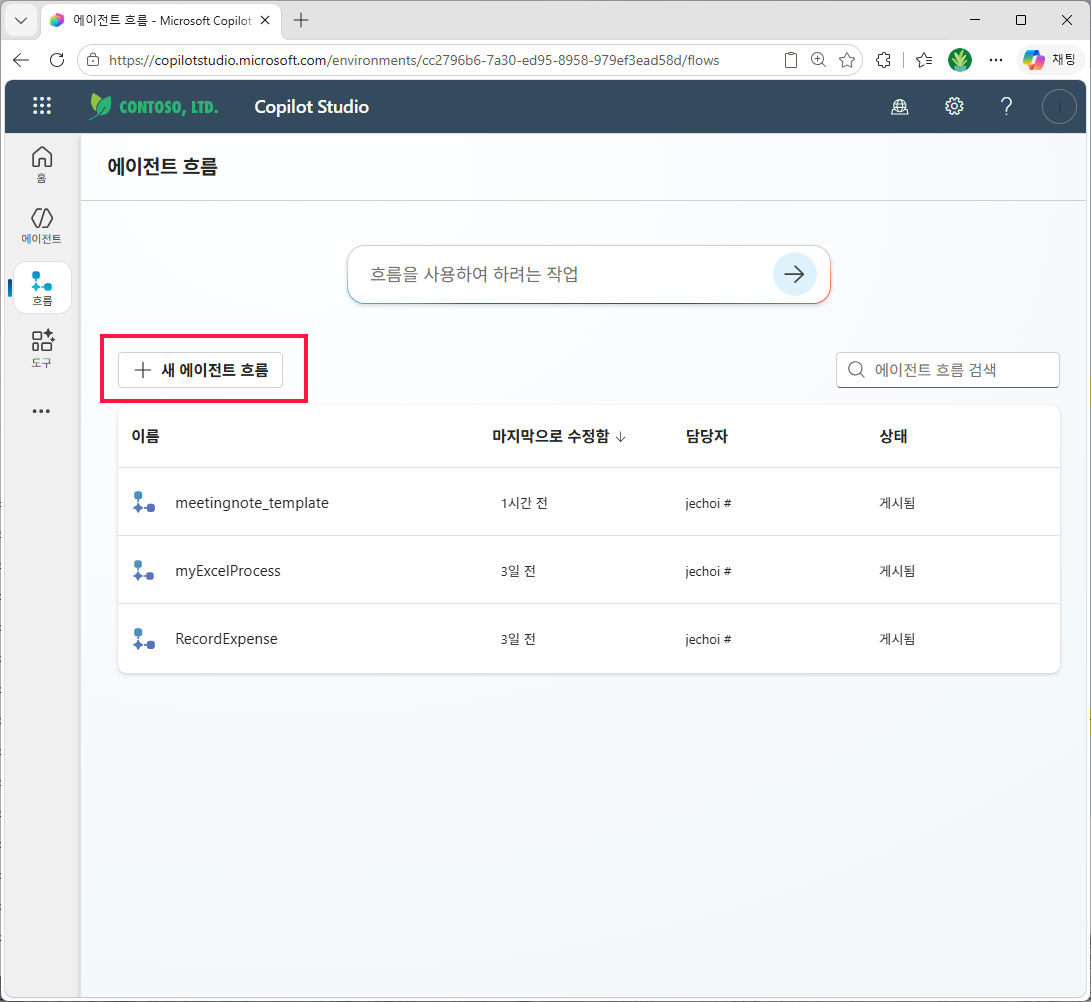Close the 에이전트 흐름 browser tab

pyautogui.click(x=265, y=20)
